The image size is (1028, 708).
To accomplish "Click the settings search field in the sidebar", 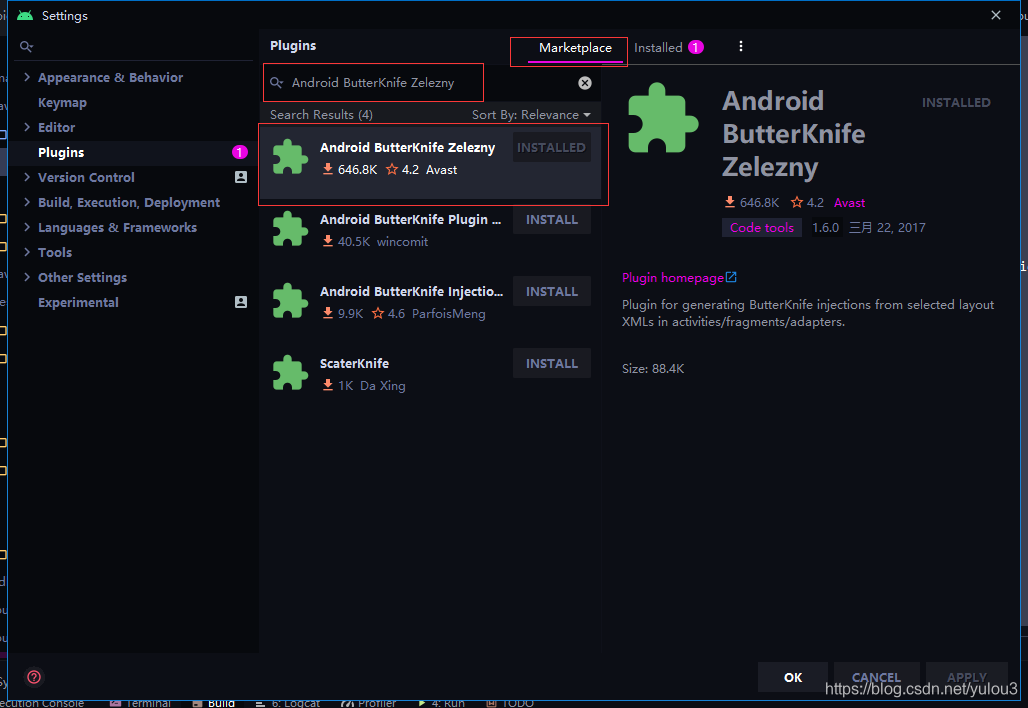I will (x=133, y=47).
